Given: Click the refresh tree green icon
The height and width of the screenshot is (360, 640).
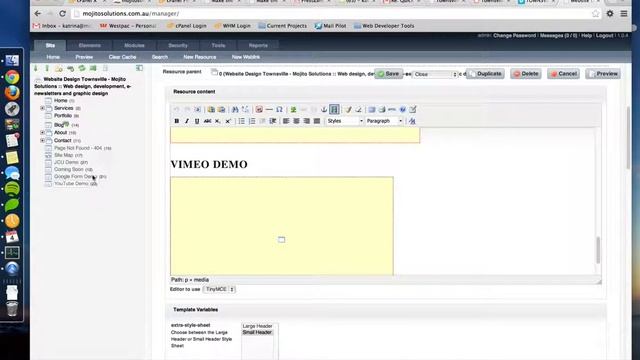Looking at the screenshot, I should tap(82, 69).
